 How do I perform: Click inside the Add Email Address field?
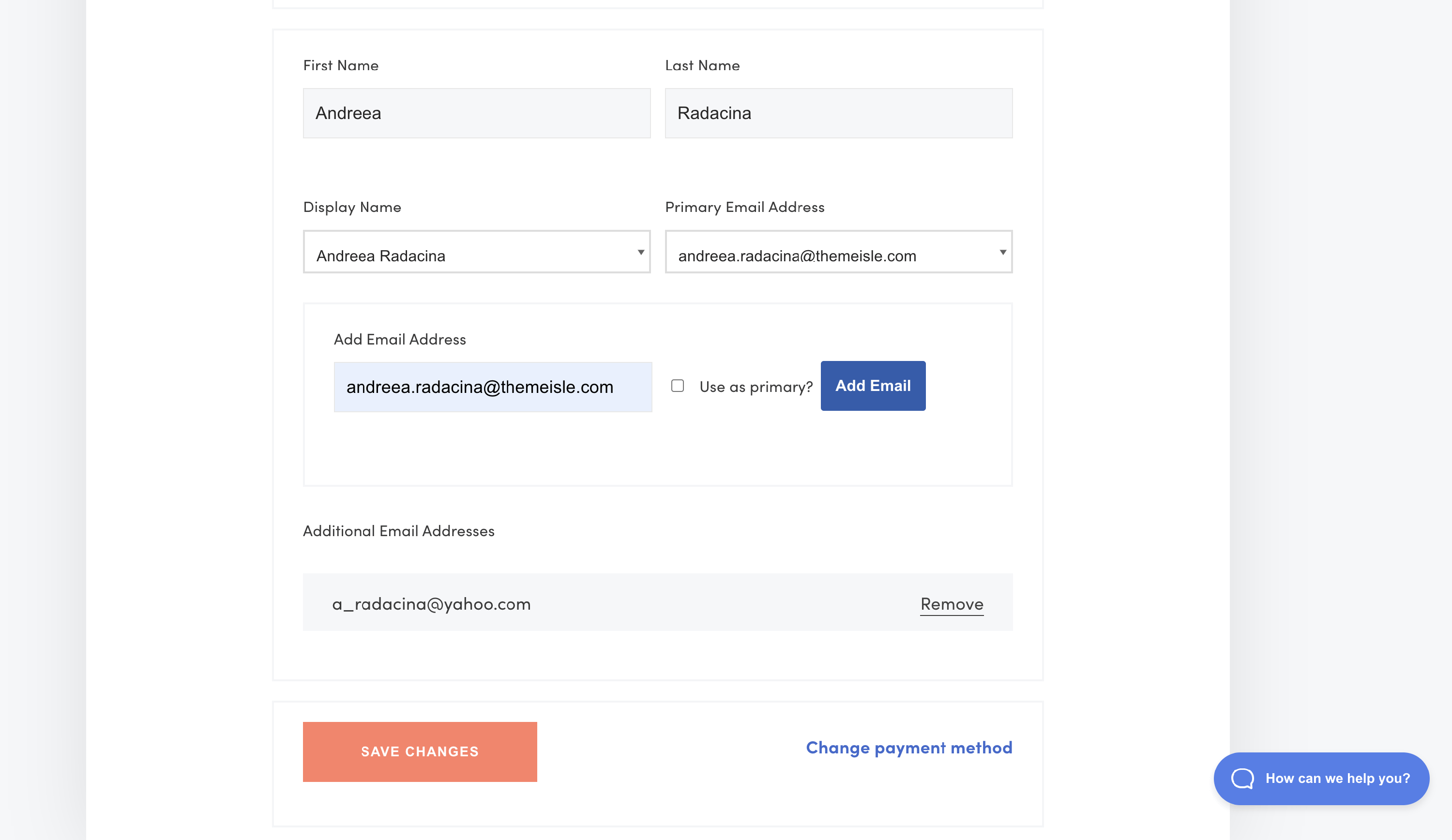492,387
